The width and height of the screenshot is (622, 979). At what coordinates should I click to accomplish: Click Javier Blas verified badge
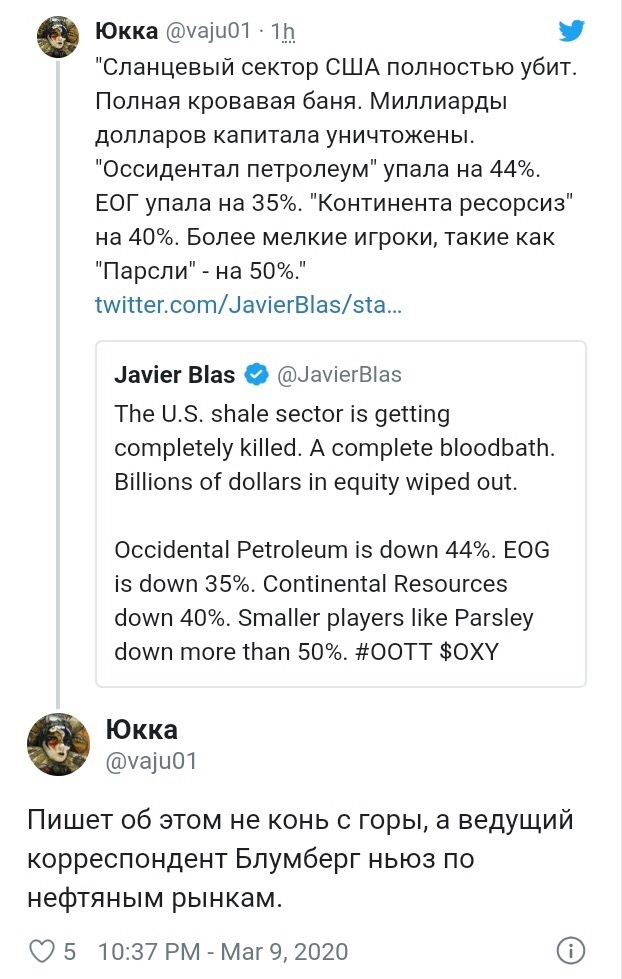256,375
